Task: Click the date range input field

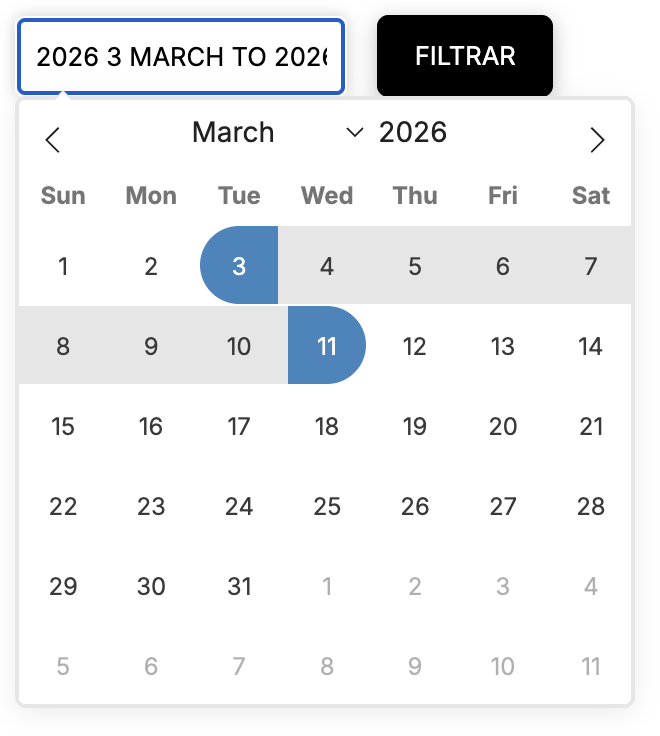Action: point(181,57)
